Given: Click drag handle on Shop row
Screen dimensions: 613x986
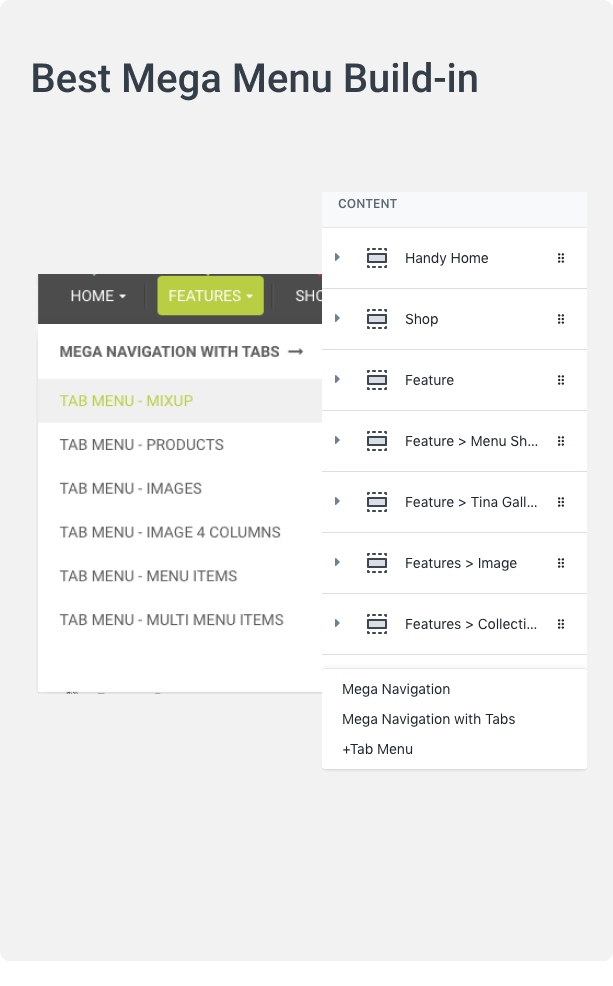Looking at the screenshot, I should tap(561, 319).
